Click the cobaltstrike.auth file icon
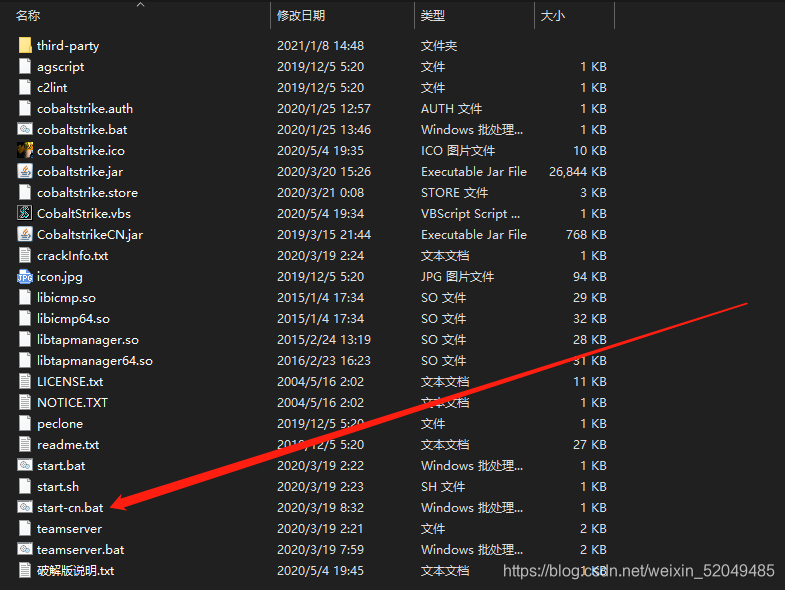The width and height of the screenshot is (785, 590). [25, 109]
